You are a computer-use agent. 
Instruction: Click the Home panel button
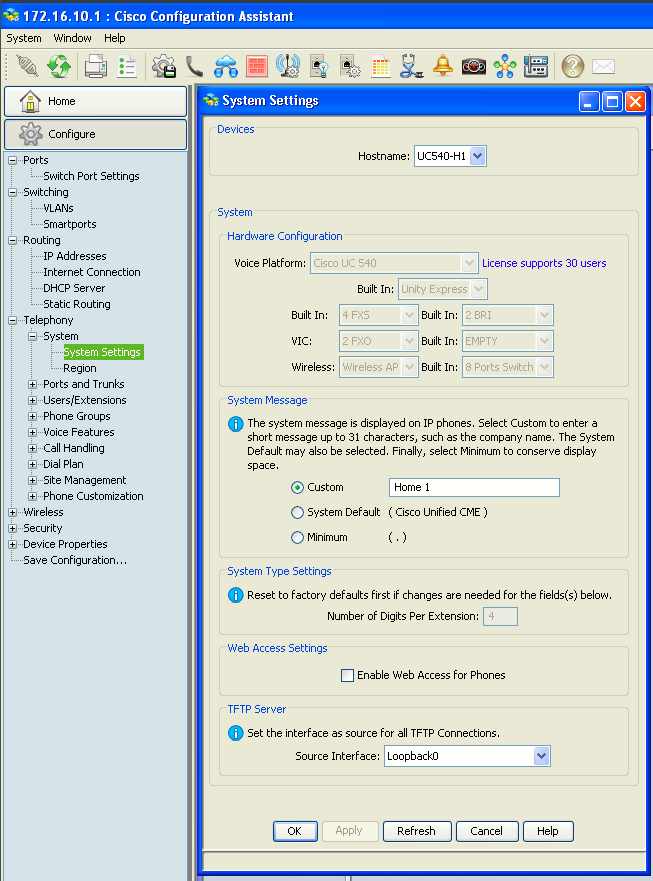click(96, 101)
